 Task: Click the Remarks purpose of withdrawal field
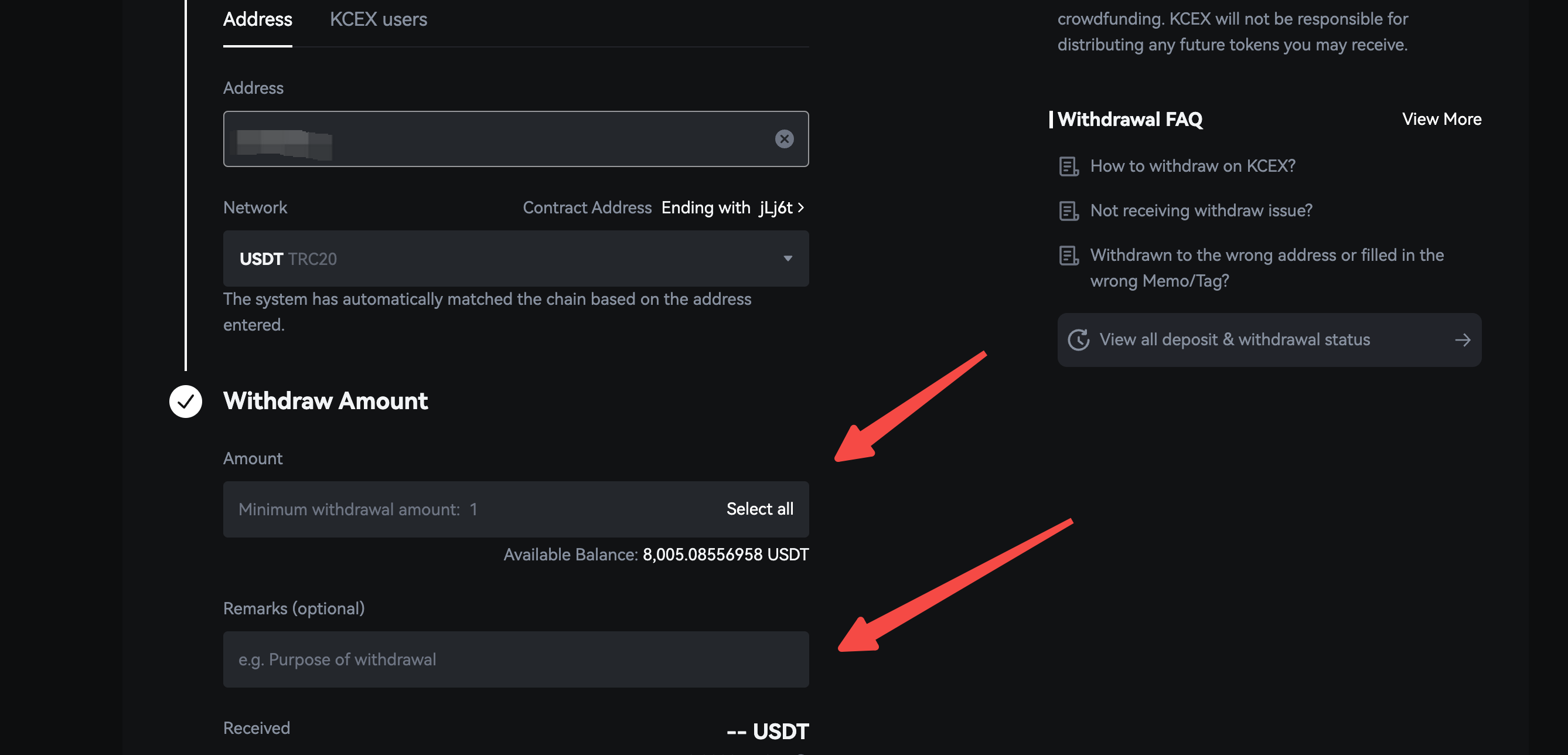[515, 659]
